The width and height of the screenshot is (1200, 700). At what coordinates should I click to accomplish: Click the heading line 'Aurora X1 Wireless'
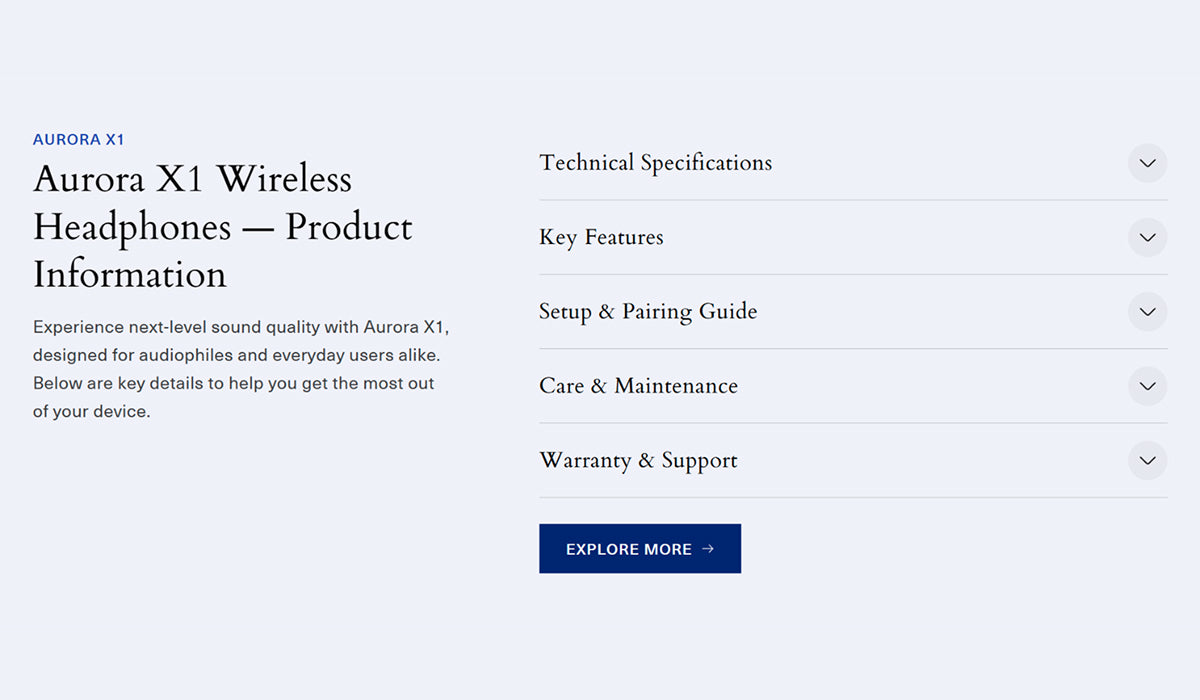192,180
